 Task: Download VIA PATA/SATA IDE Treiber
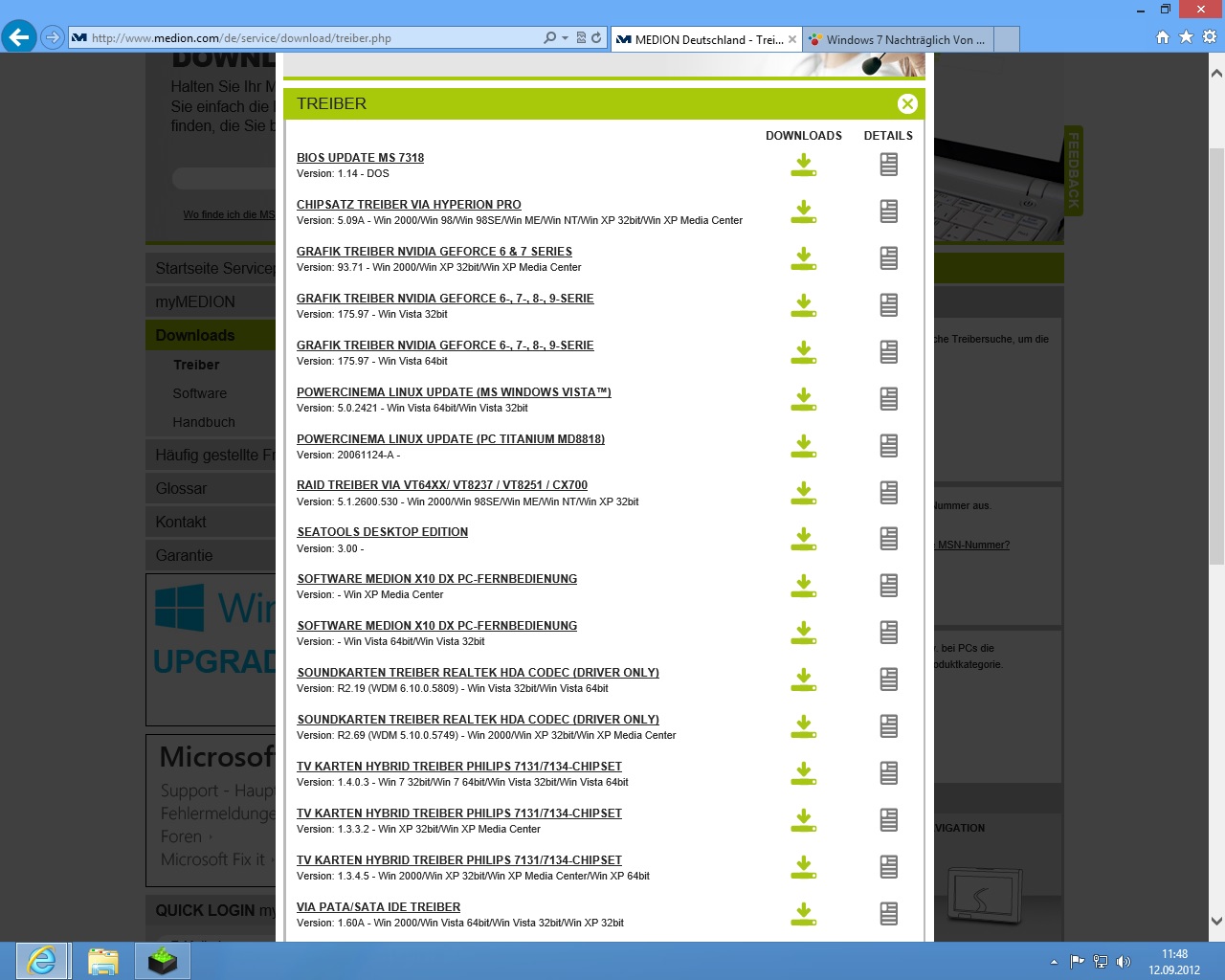804,915
